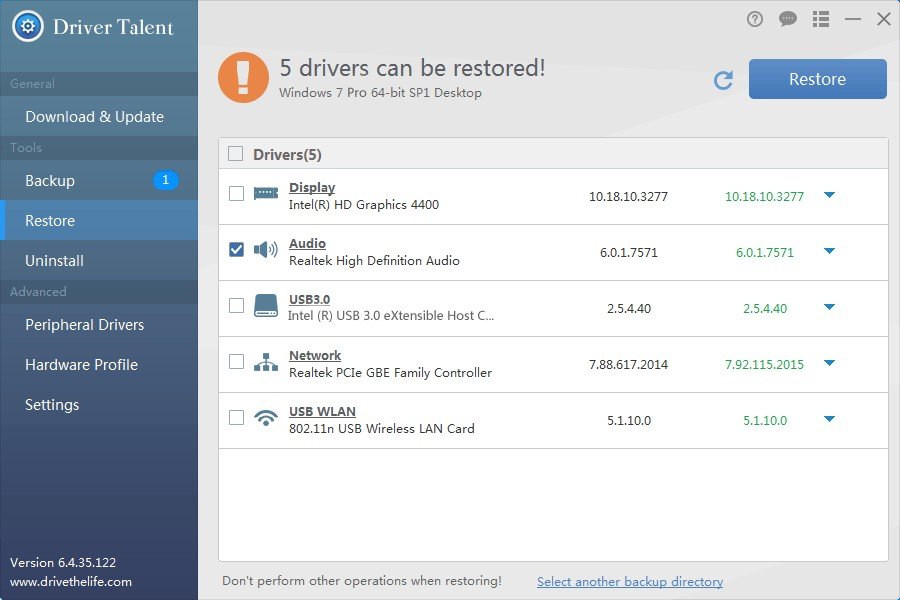Click Version 6.4.35.122 label
Screen dimensions: 900x600
coord(63,563)
